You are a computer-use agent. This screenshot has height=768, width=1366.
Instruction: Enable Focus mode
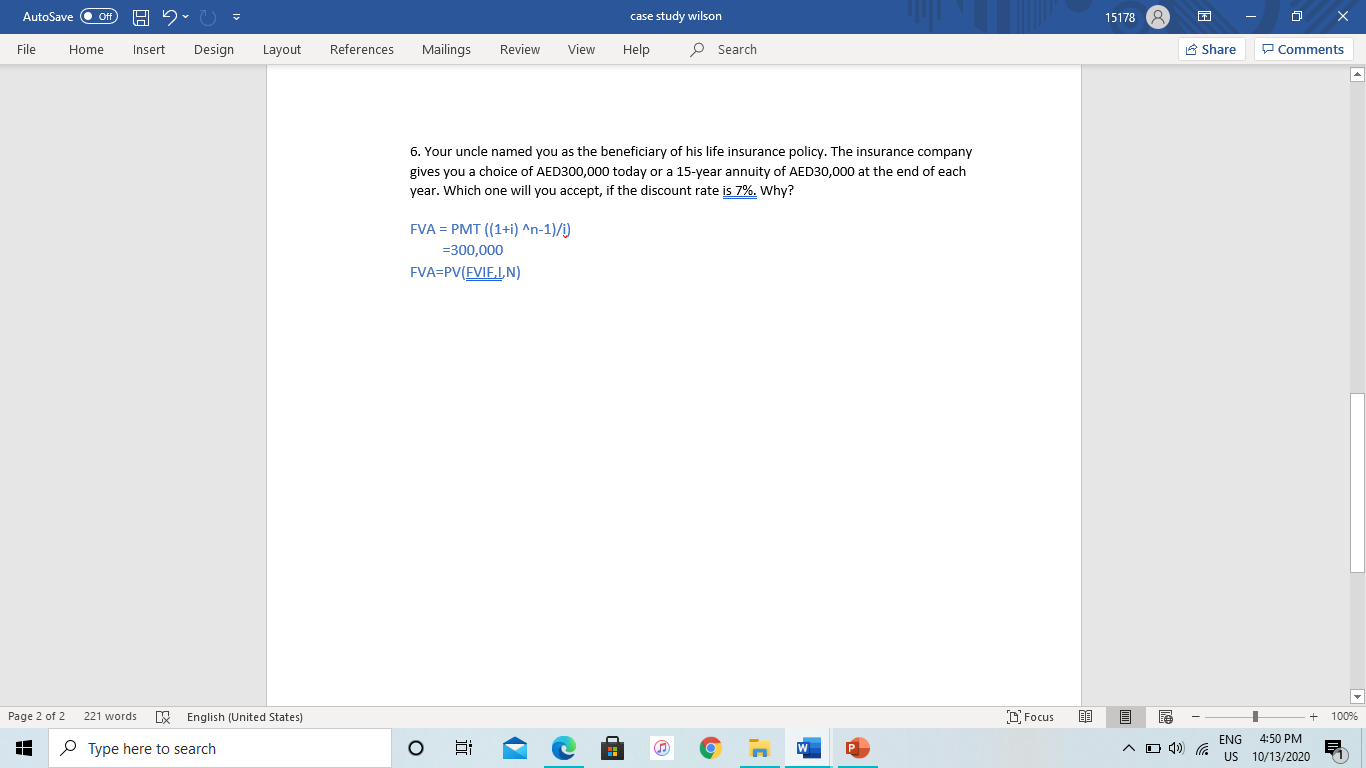(x=1031, y=716)
